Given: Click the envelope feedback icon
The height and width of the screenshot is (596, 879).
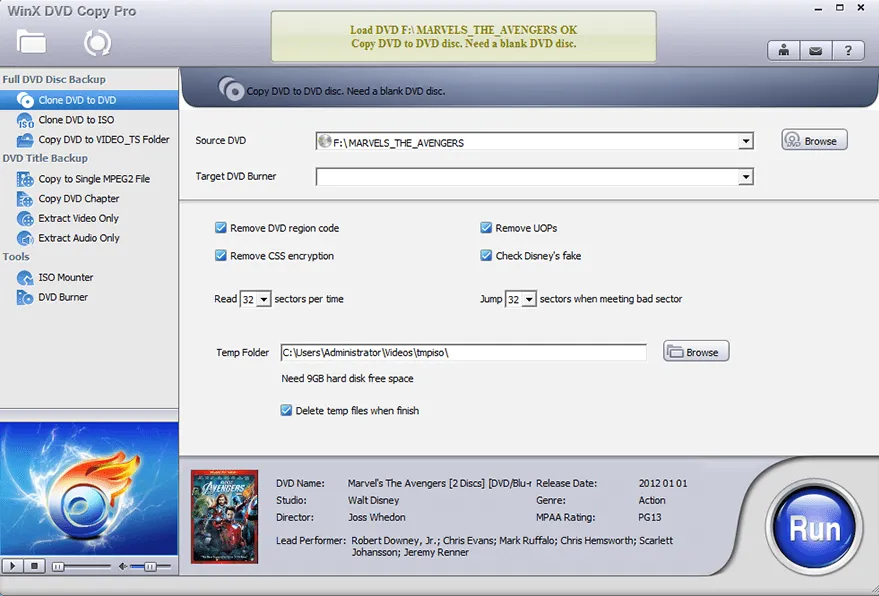Looking at the screenshot, I should click(815, 50).
